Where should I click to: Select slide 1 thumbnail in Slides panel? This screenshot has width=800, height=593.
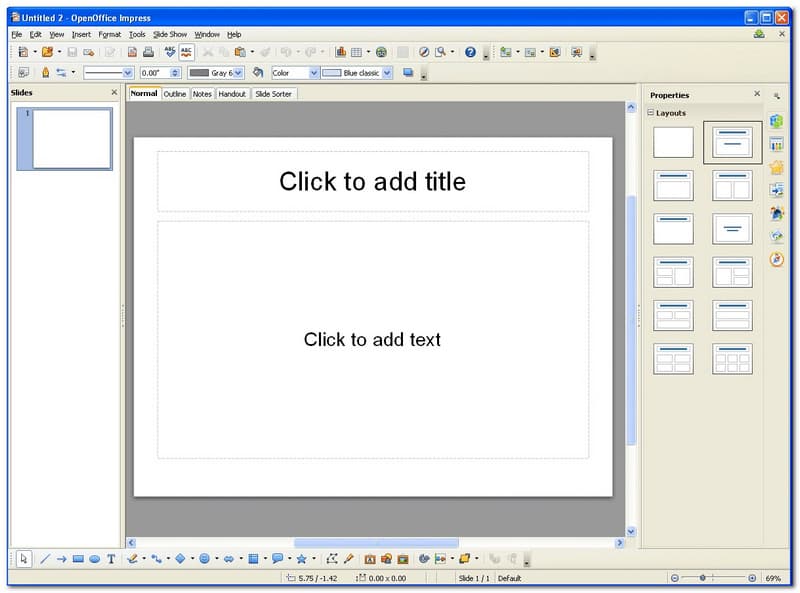72,139
